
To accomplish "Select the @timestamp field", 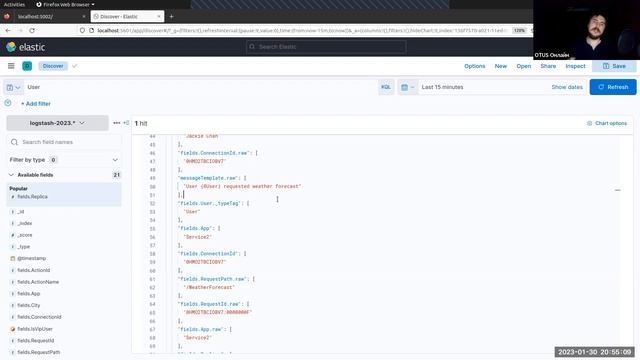I will click(31, 258).
